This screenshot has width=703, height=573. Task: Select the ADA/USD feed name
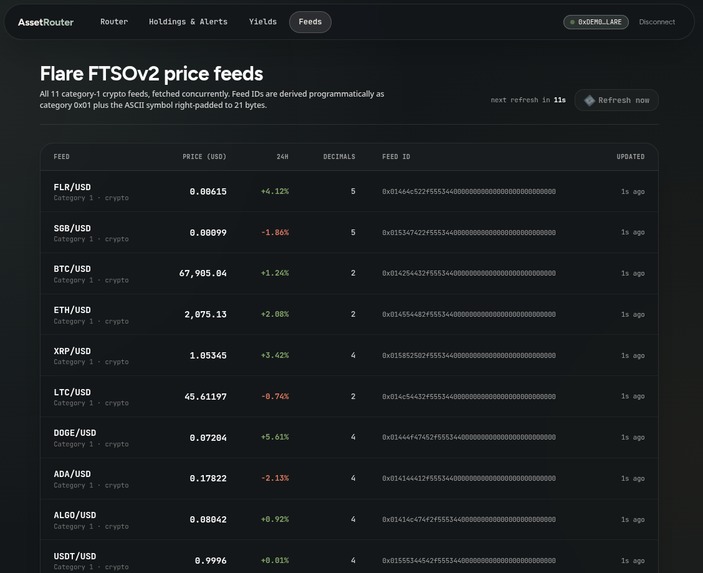pyautogui.click(x=72, y=474)
